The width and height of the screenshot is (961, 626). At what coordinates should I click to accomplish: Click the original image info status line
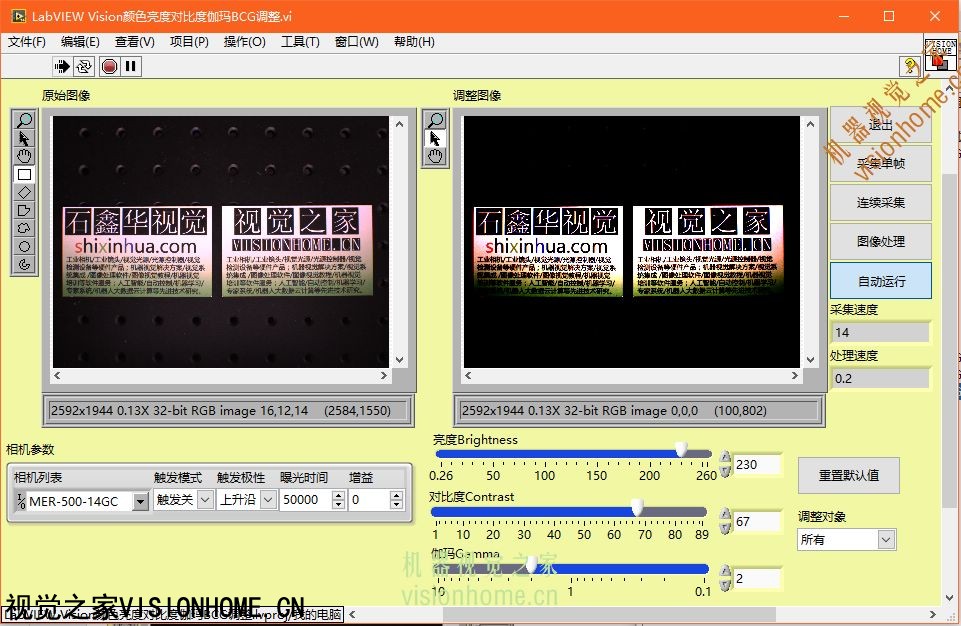click(x=228, y=411)
